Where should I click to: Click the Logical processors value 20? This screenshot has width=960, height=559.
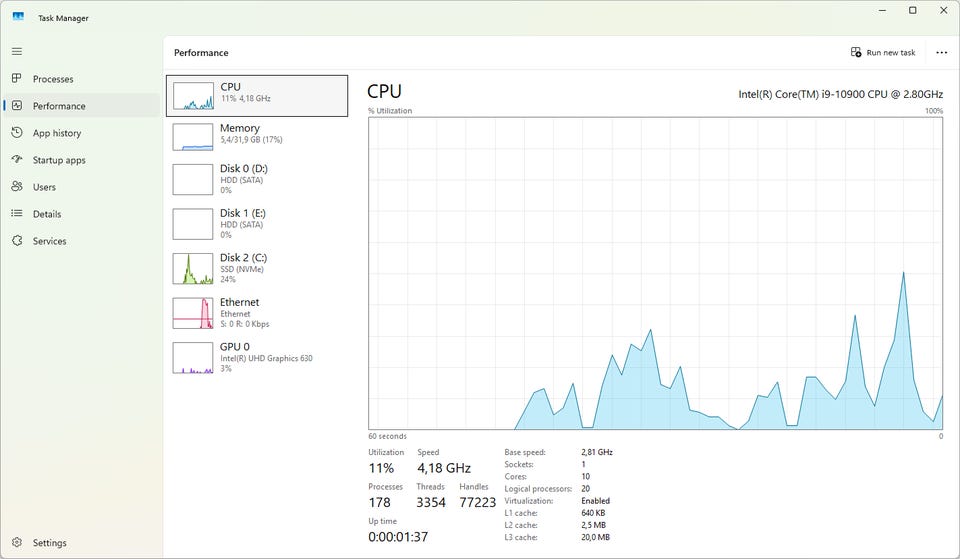[x=585, y=489]
